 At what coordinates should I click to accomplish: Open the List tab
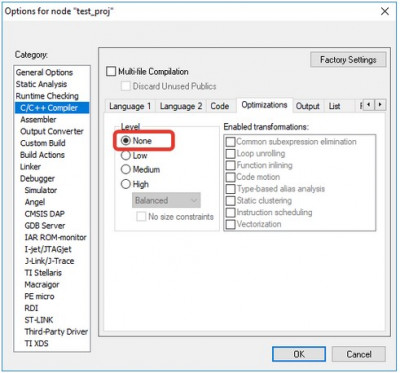[334, 106]
